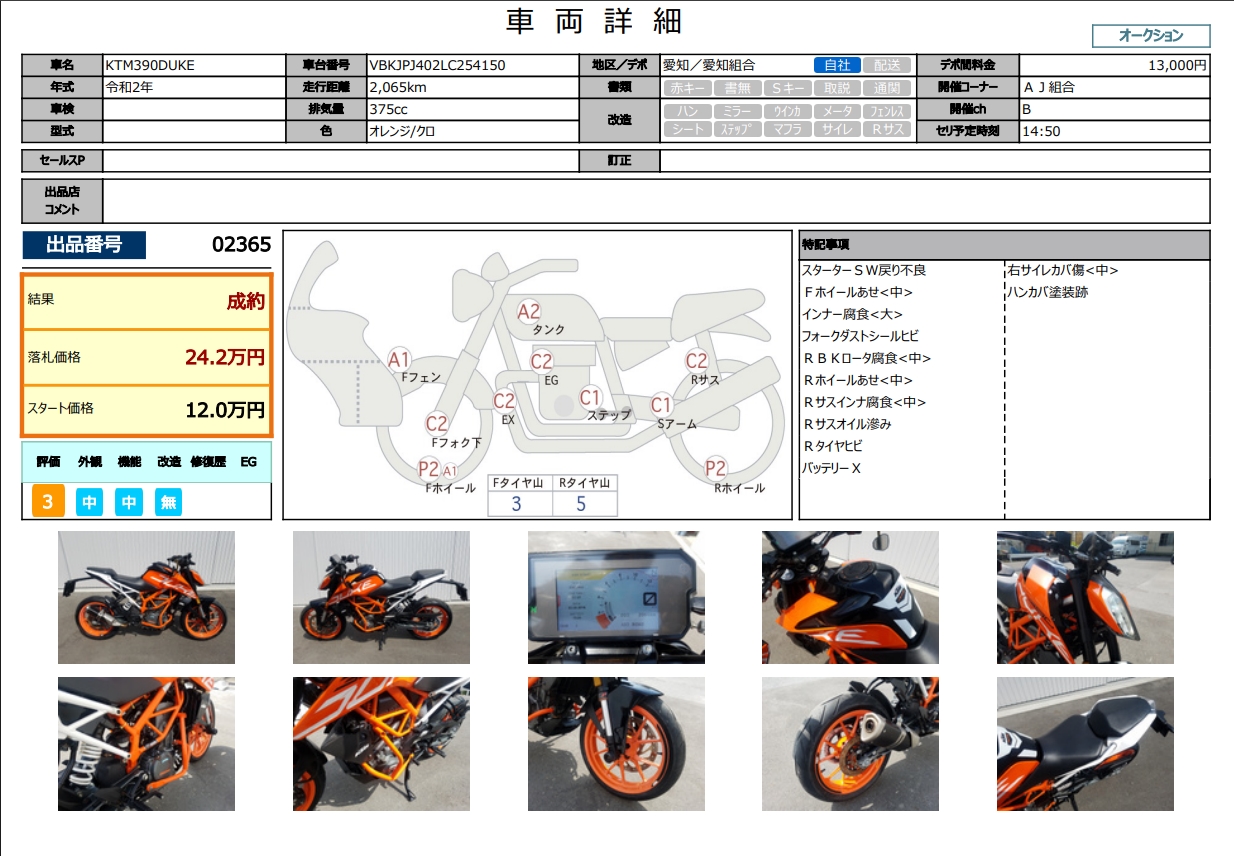Click the 無 modification rating badge
Viewport: 1234px width, 856px height.
[x=168, y=502]
